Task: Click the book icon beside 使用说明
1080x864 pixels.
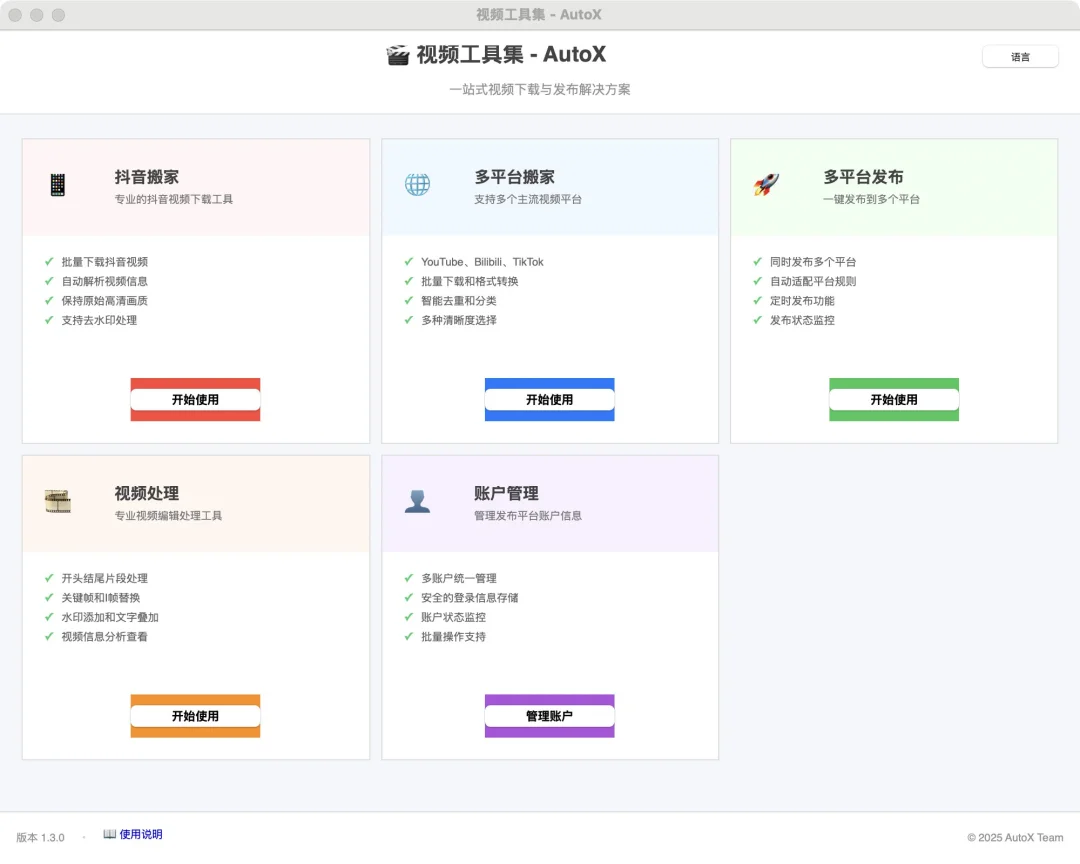Action: pos(109,834)
